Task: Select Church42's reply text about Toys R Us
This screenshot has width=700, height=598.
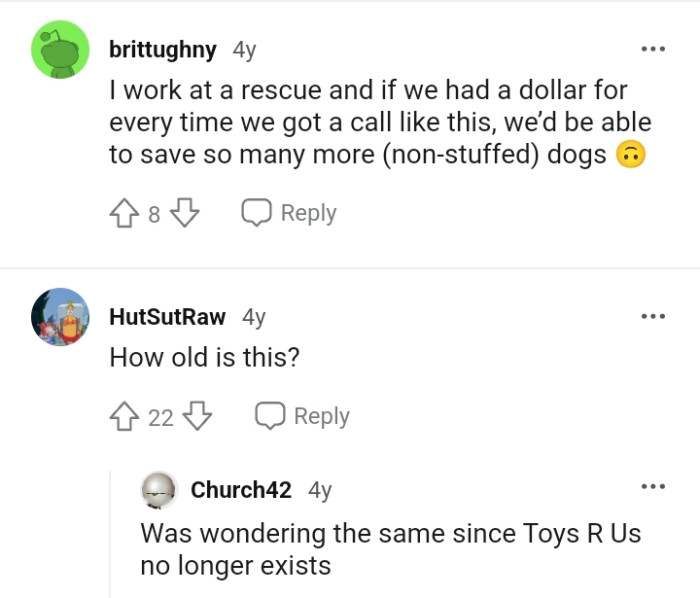Action: 390,548
